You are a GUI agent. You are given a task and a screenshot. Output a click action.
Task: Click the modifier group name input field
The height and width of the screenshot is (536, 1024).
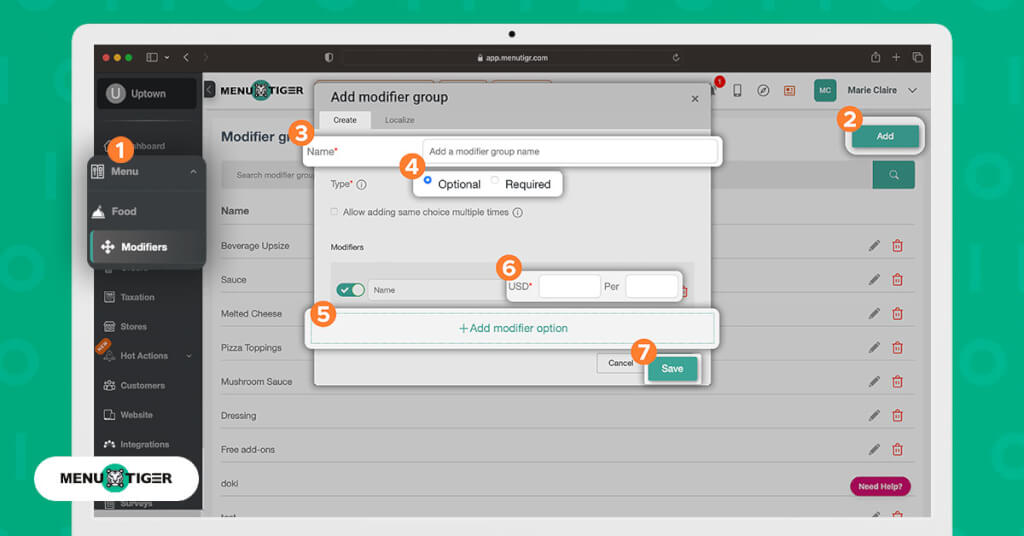(x=569, y=152)
